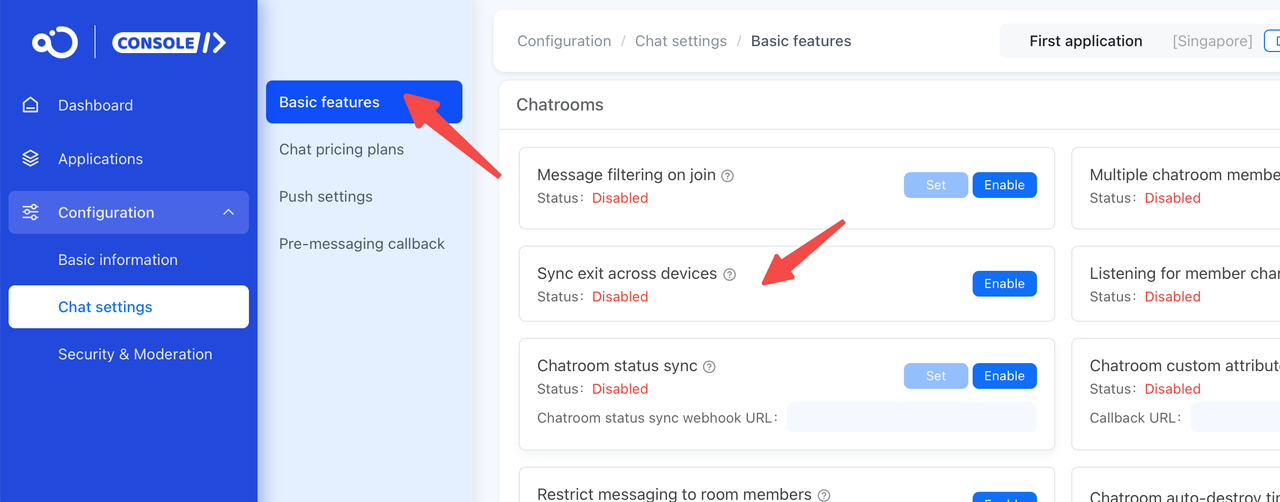Open Push settings section
Viewport: 1280px width, 502px height.
326,196
